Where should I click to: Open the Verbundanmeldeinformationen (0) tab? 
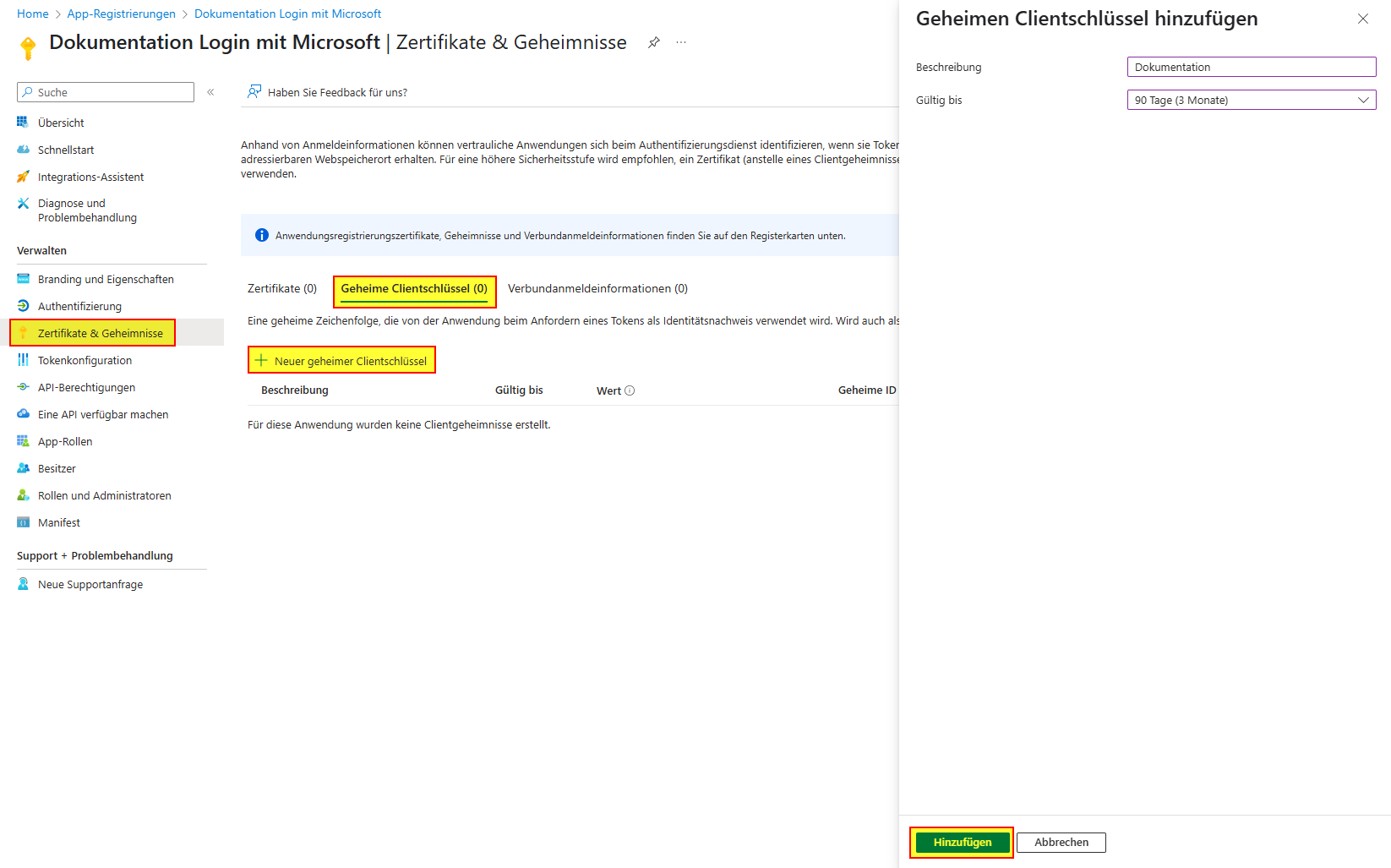pos(597,288)
